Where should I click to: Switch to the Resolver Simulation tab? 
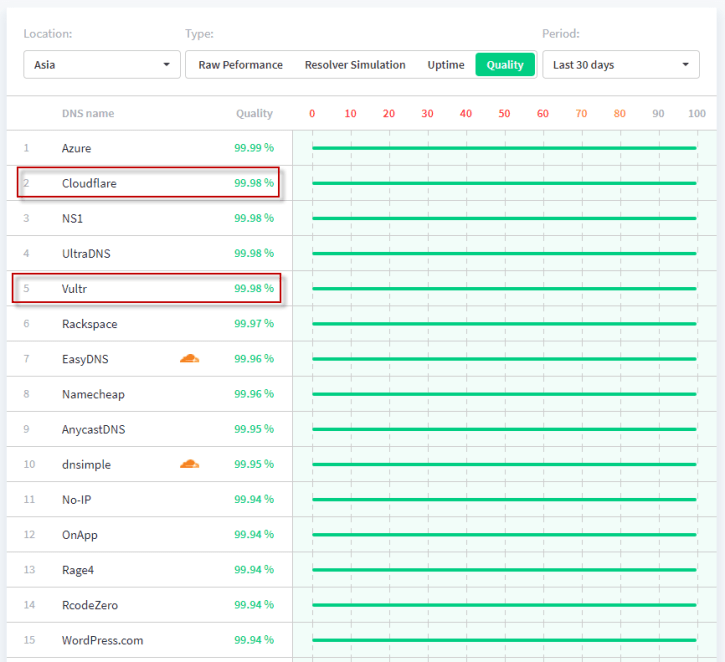click(355, 65)
